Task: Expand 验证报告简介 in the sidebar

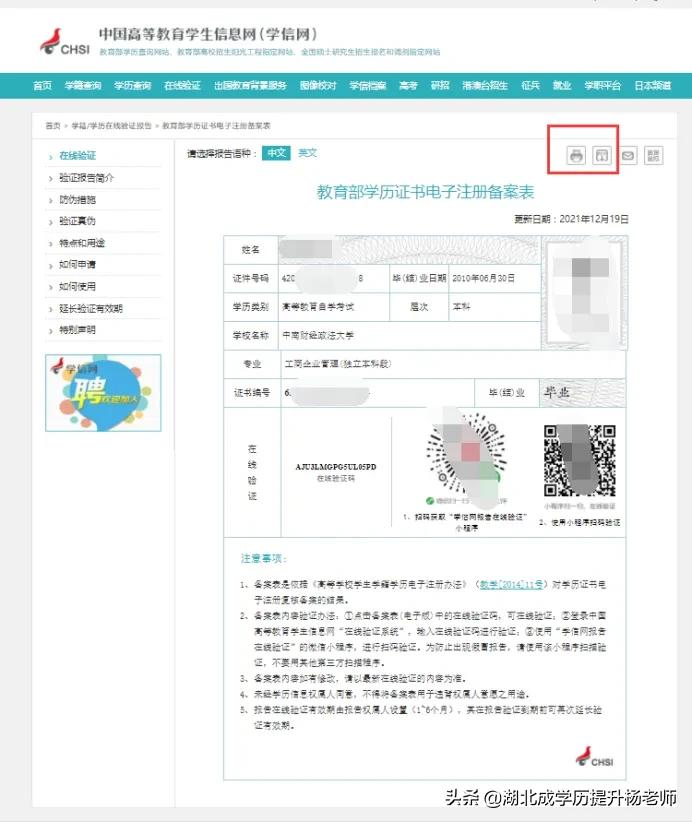Action: click(x=86, y=178)
